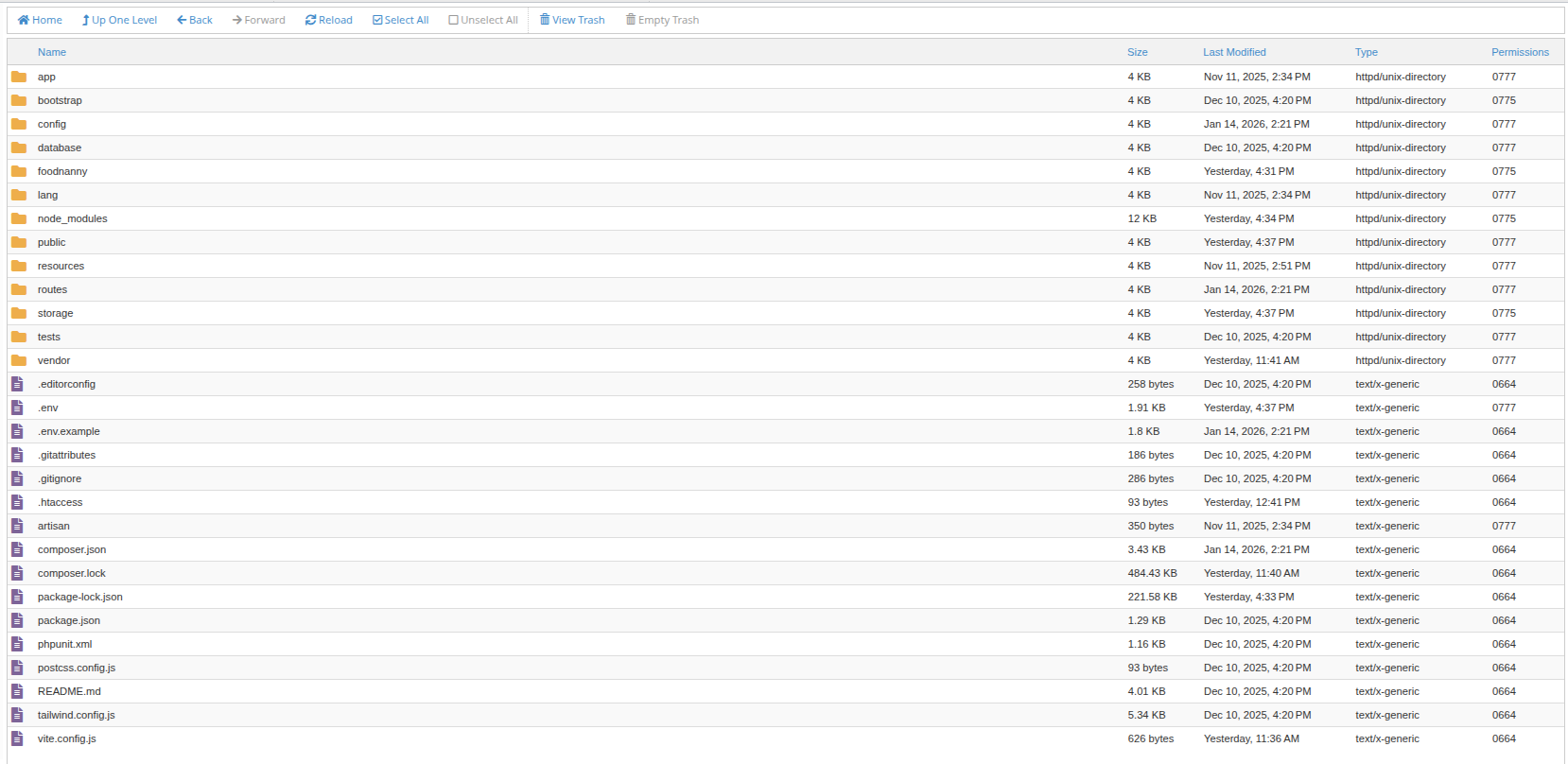Click the 0777 permissions of artisan
Screen dimensions: 1568x764
(1504, 526)
